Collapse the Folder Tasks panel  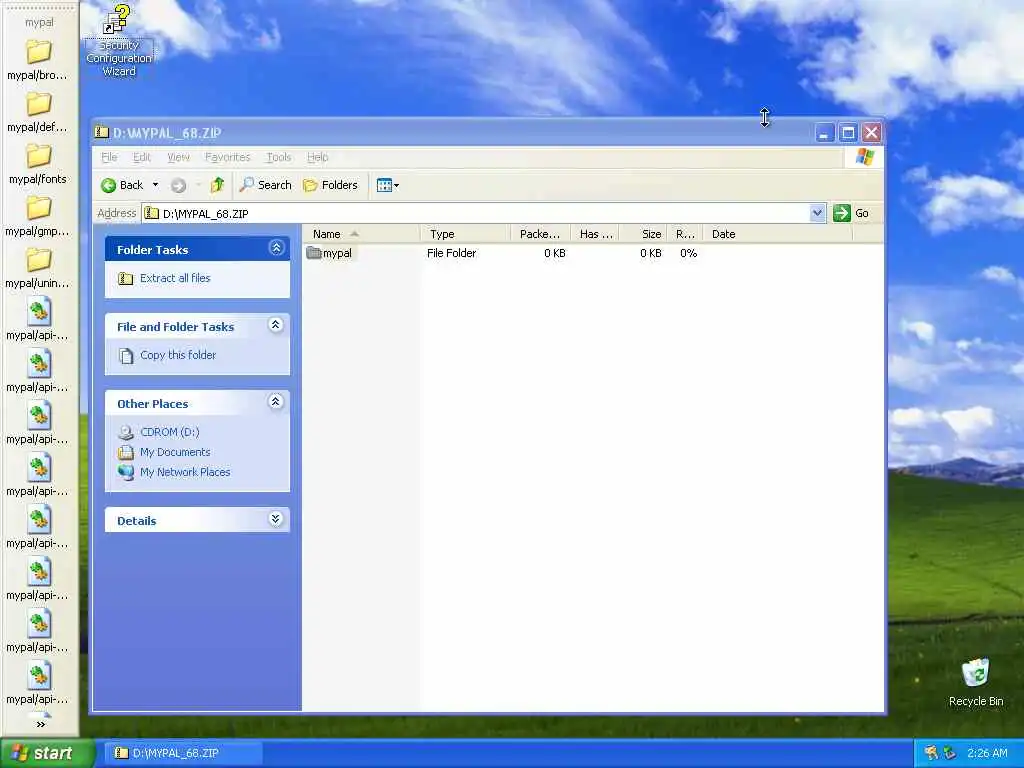[x=276, y=248]
